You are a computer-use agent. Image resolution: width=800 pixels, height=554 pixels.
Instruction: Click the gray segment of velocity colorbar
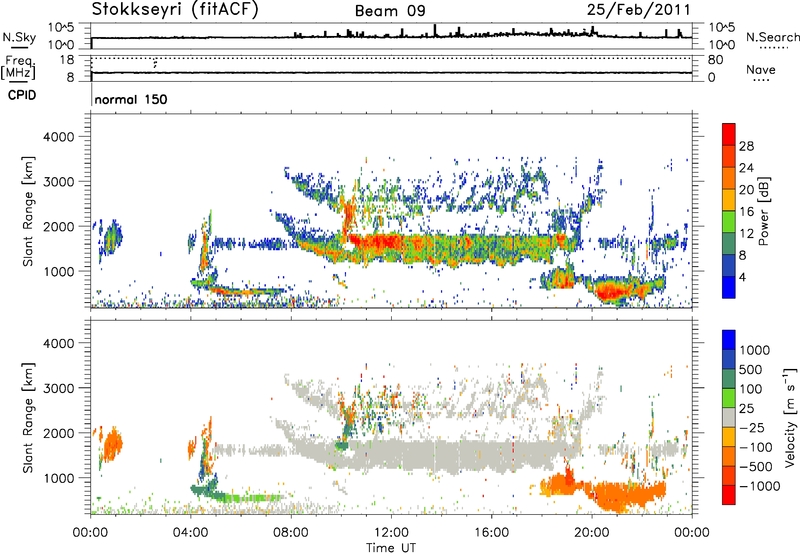point(729,417)
